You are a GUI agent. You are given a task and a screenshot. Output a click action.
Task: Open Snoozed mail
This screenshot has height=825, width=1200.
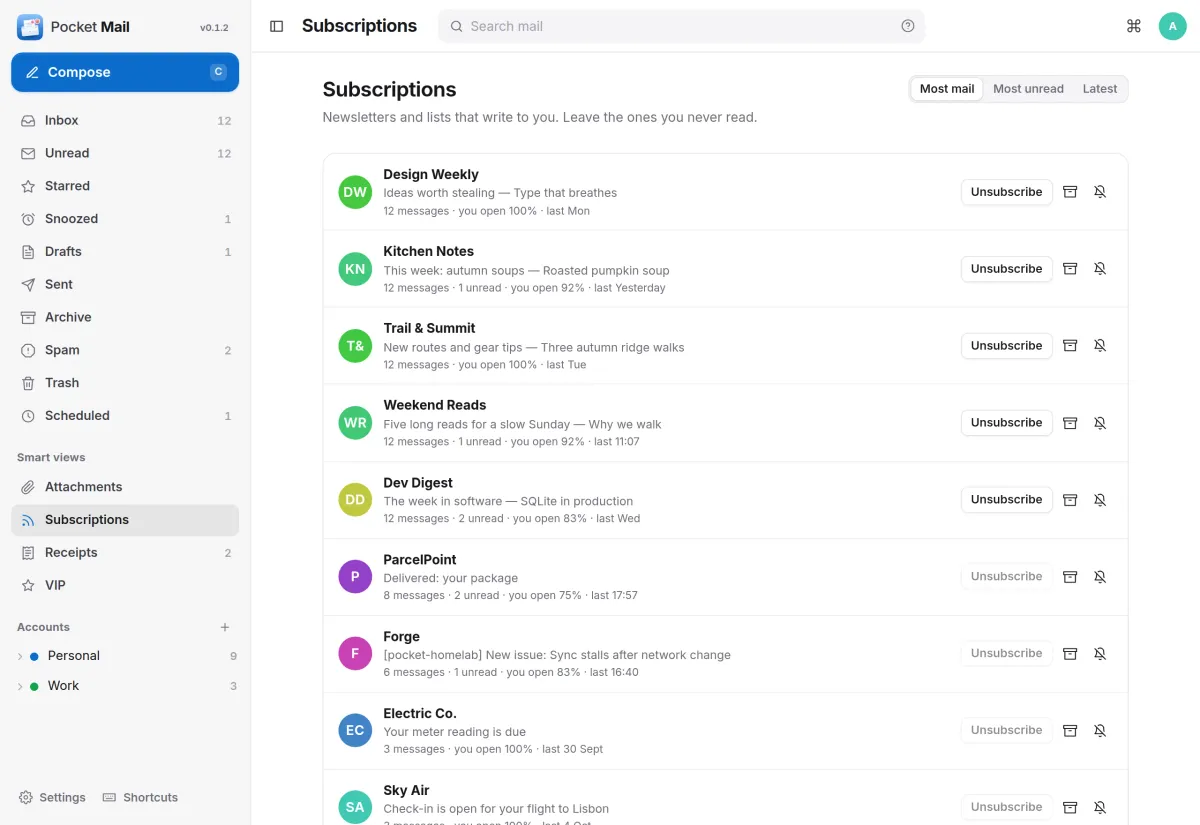pyautogui.click(x=125, y=219)
